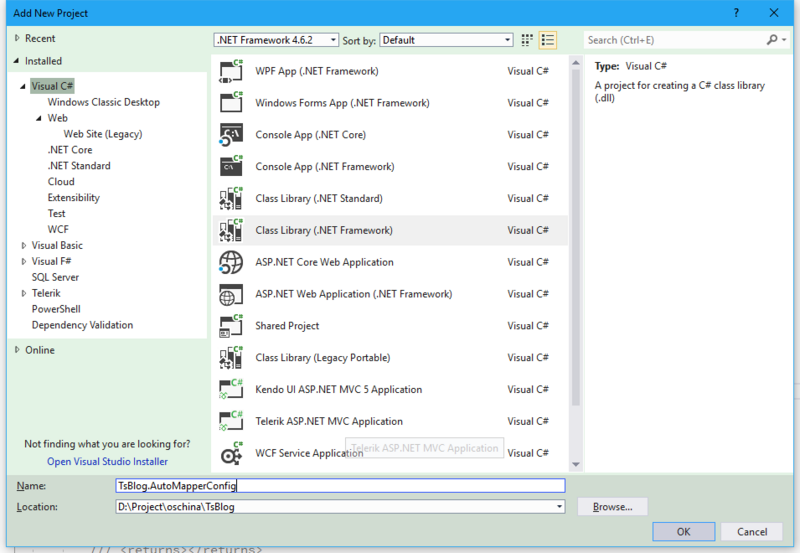
Task: Click the Class Library (Legacy Portable) icon
Action: click(x=231, y=358)
